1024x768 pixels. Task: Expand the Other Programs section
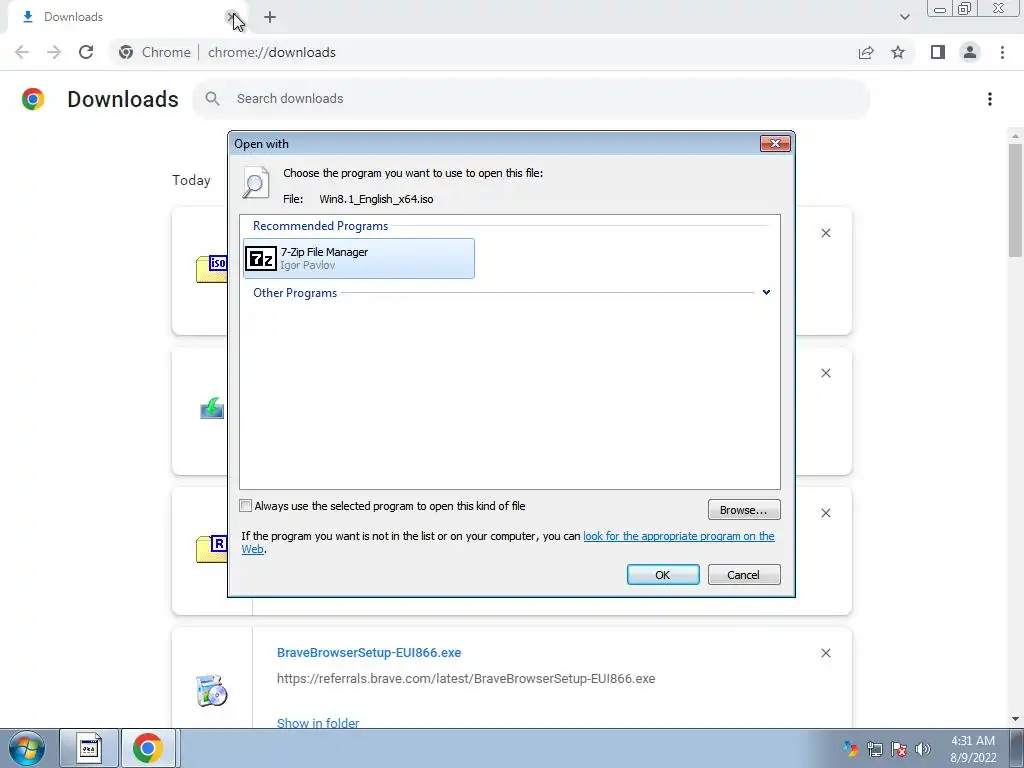point(766,293)
